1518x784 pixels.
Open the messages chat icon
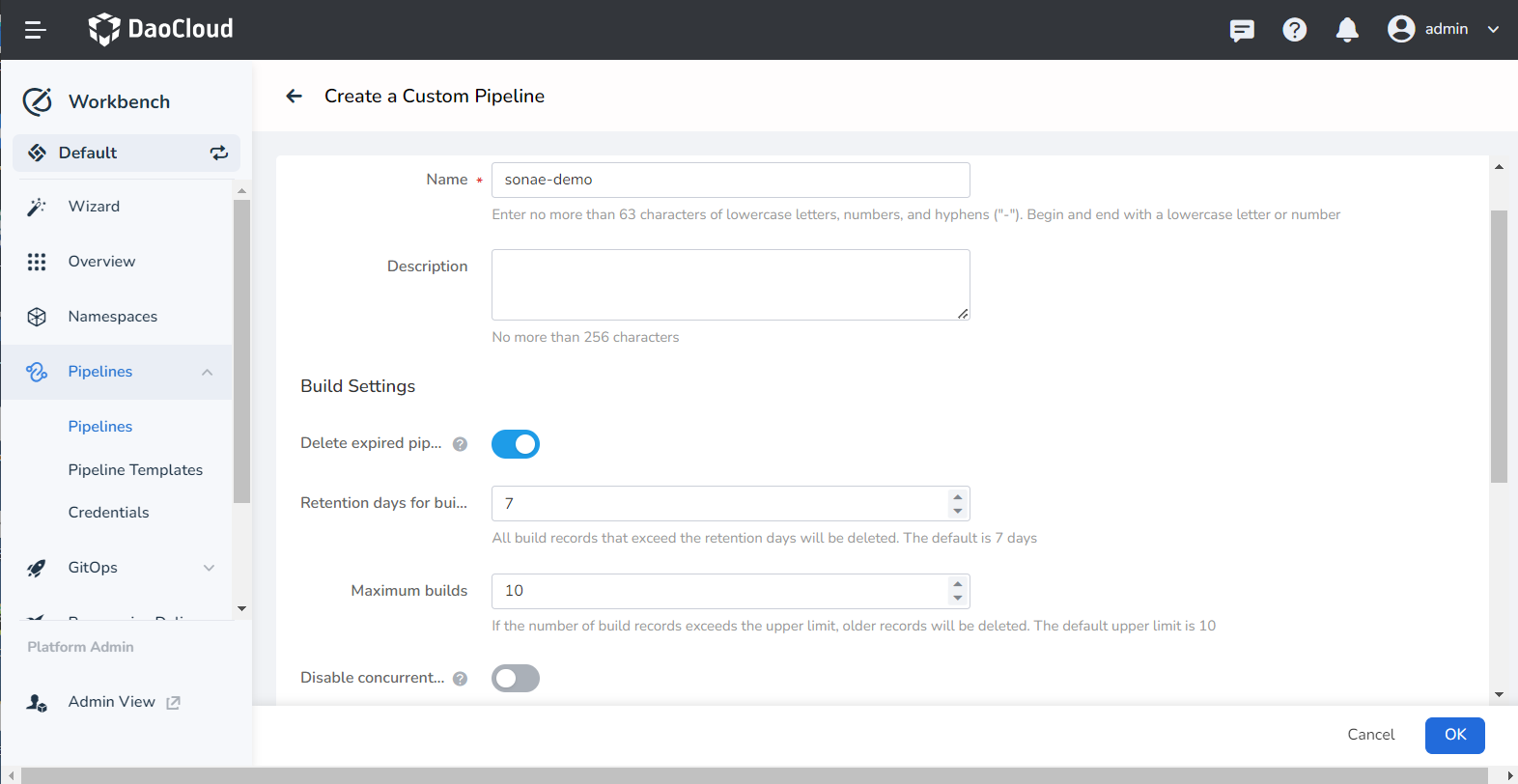click(1242, 30)
